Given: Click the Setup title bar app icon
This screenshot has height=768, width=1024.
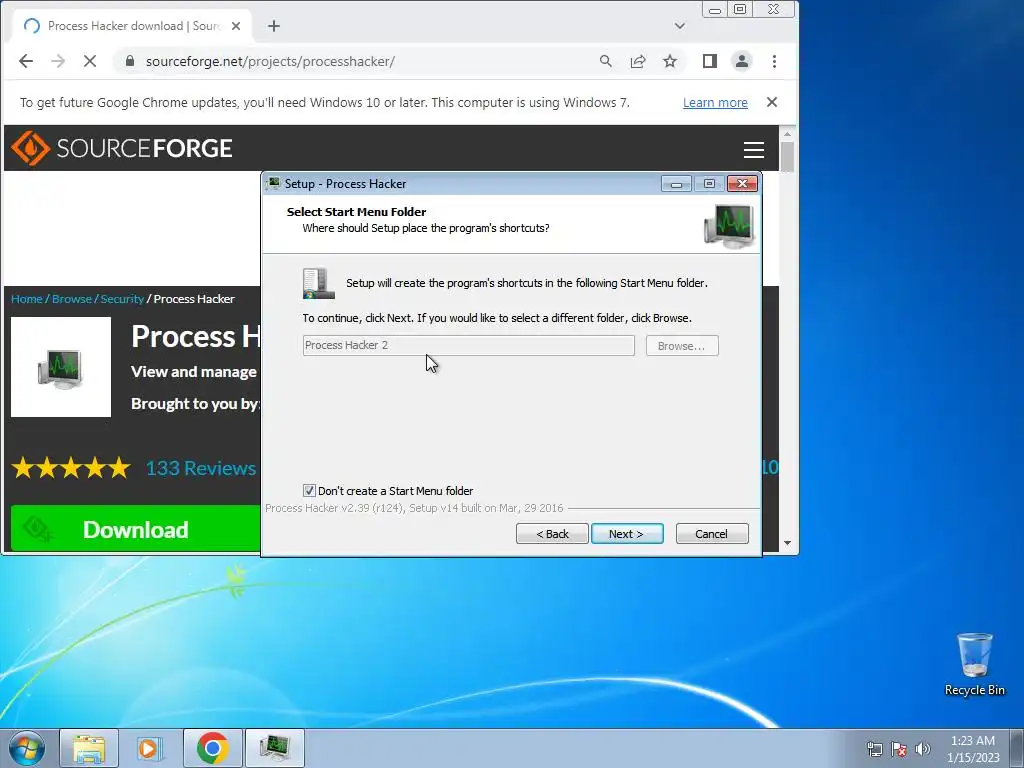Looking at the screenshot, I should [x=274, y=184].
